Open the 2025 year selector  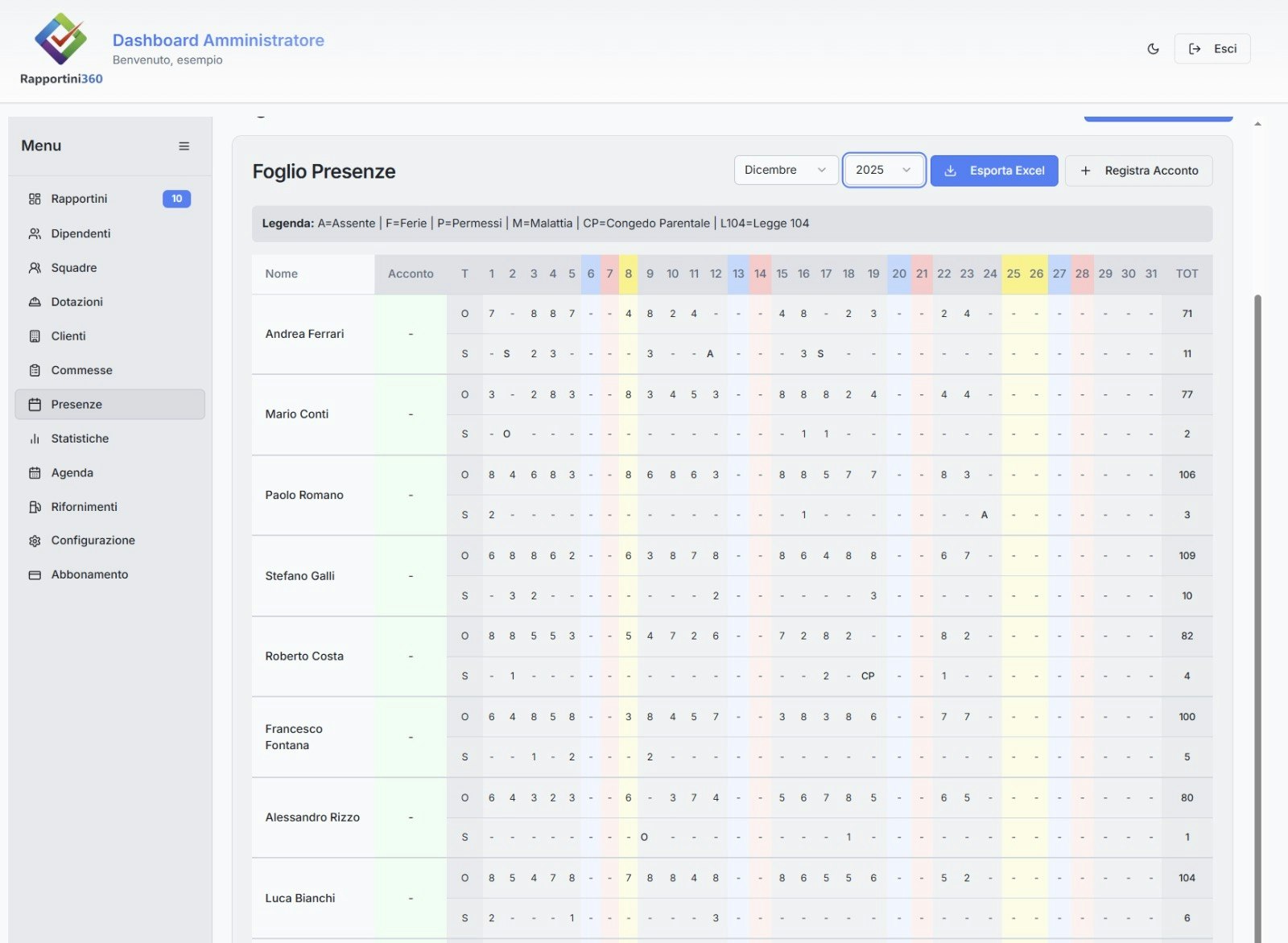(883, 170)
